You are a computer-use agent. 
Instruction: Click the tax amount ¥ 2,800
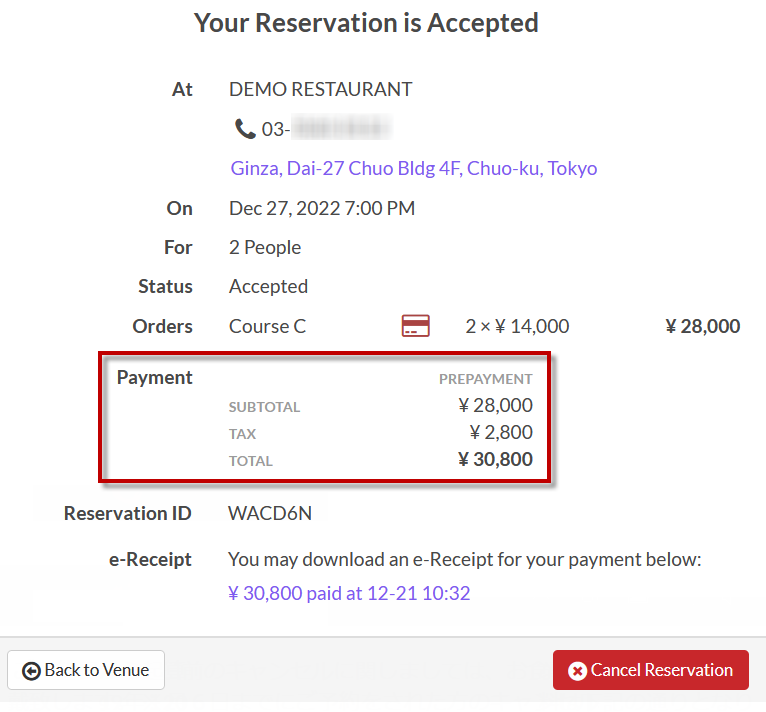tap(501, 433)
